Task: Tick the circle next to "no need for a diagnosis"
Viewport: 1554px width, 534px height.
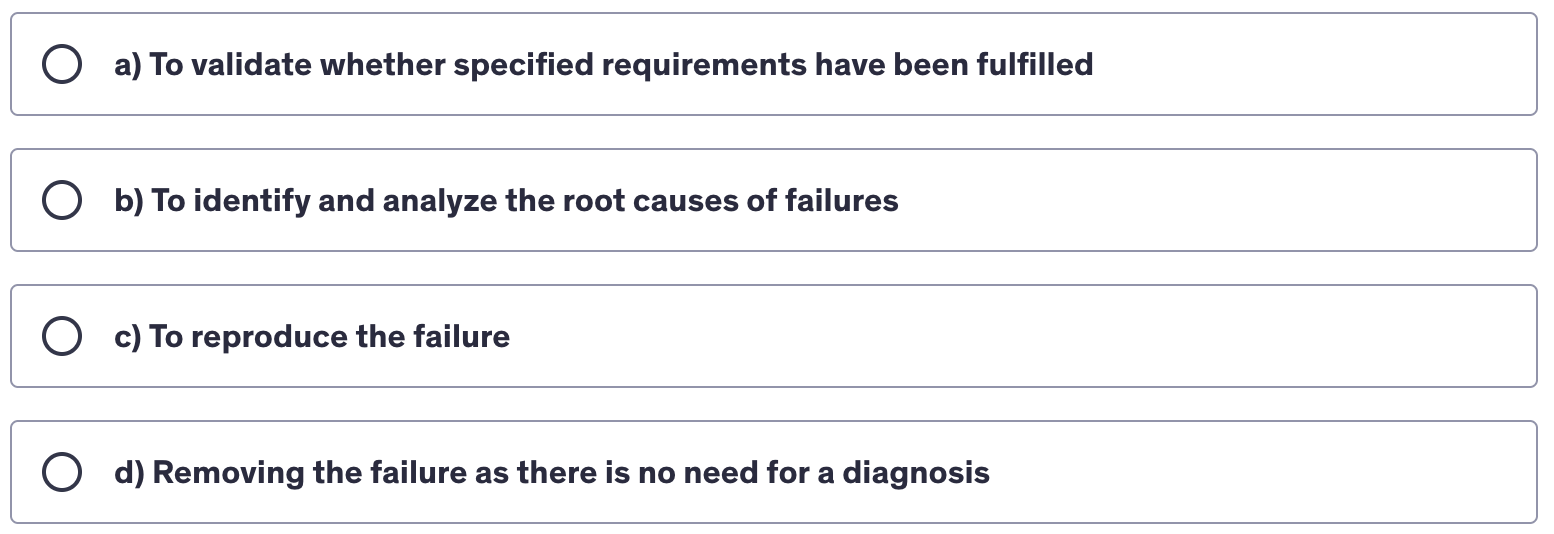Action: coord(61,473)
